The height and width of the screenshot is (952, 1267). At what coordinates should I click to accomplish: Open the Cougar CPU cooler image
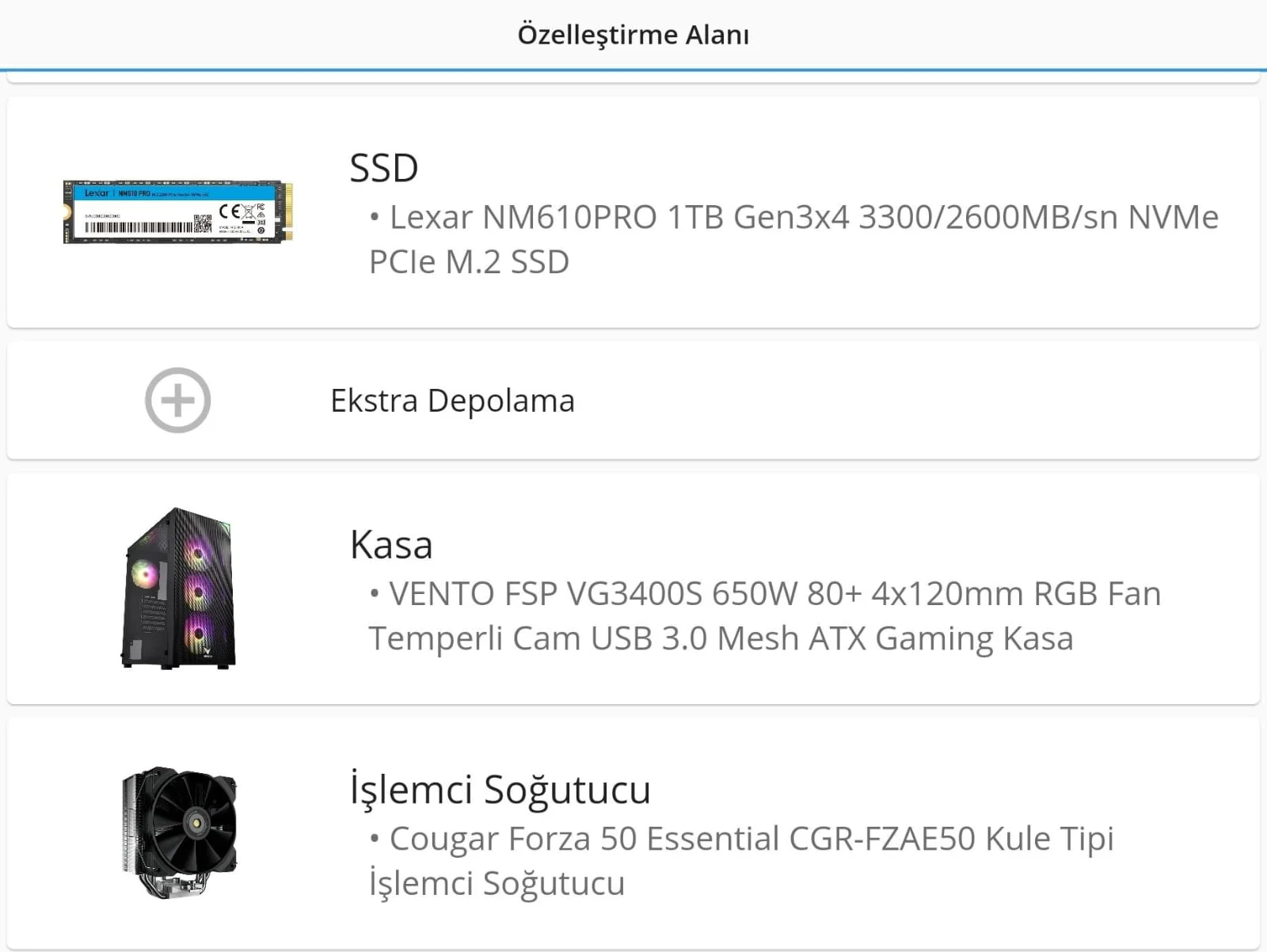pos(180,832)
